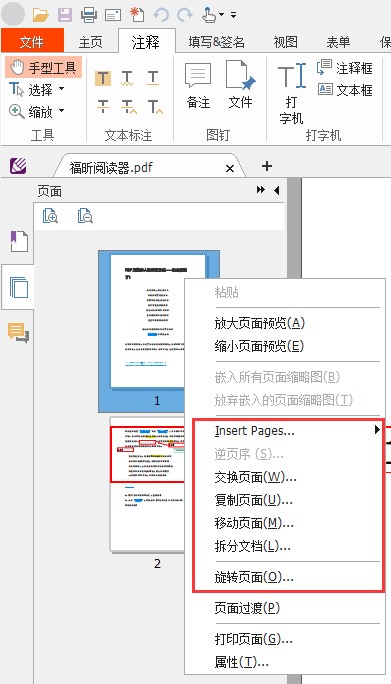Select the Underline text markup tool

click(153, 78)
